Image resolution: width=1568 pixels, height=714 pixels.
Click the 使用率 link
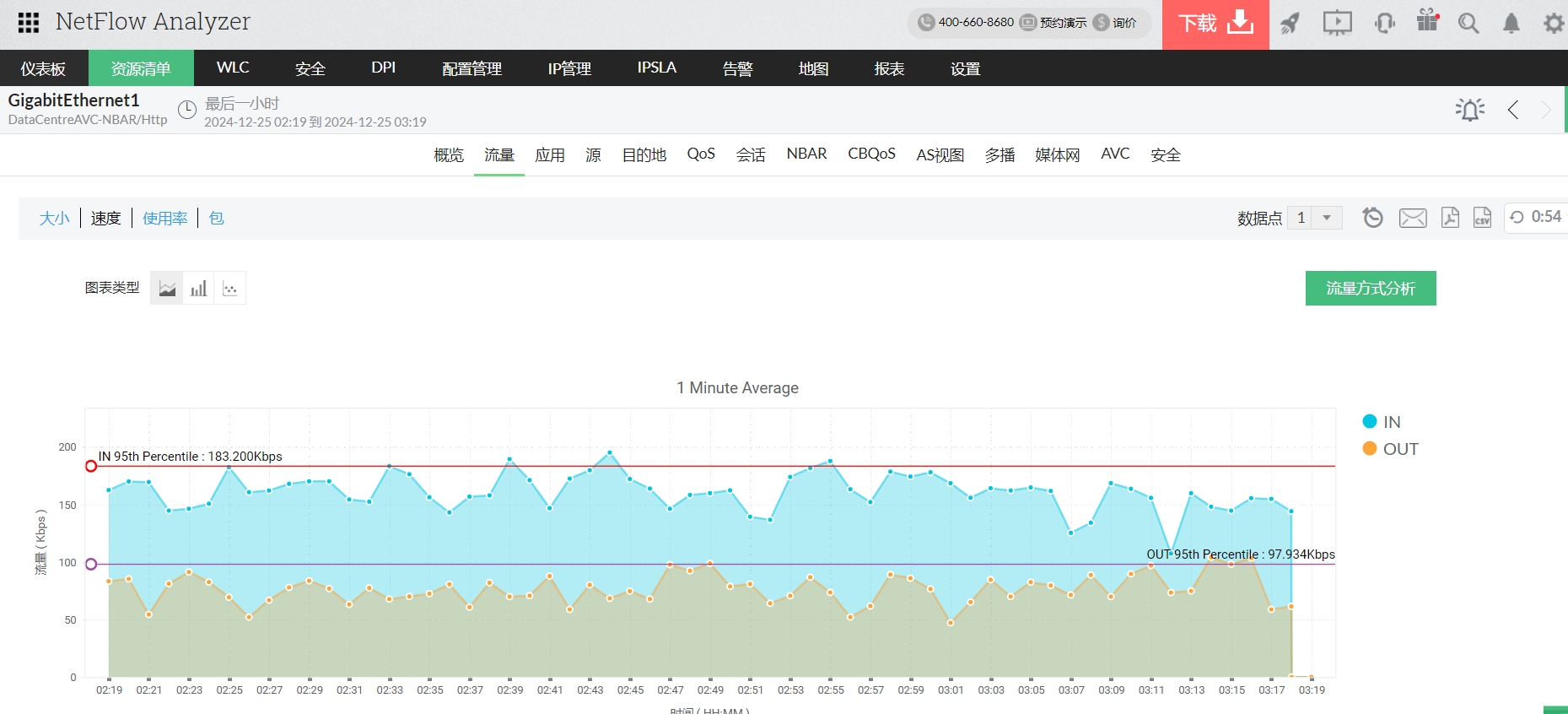tap(164, 219)
